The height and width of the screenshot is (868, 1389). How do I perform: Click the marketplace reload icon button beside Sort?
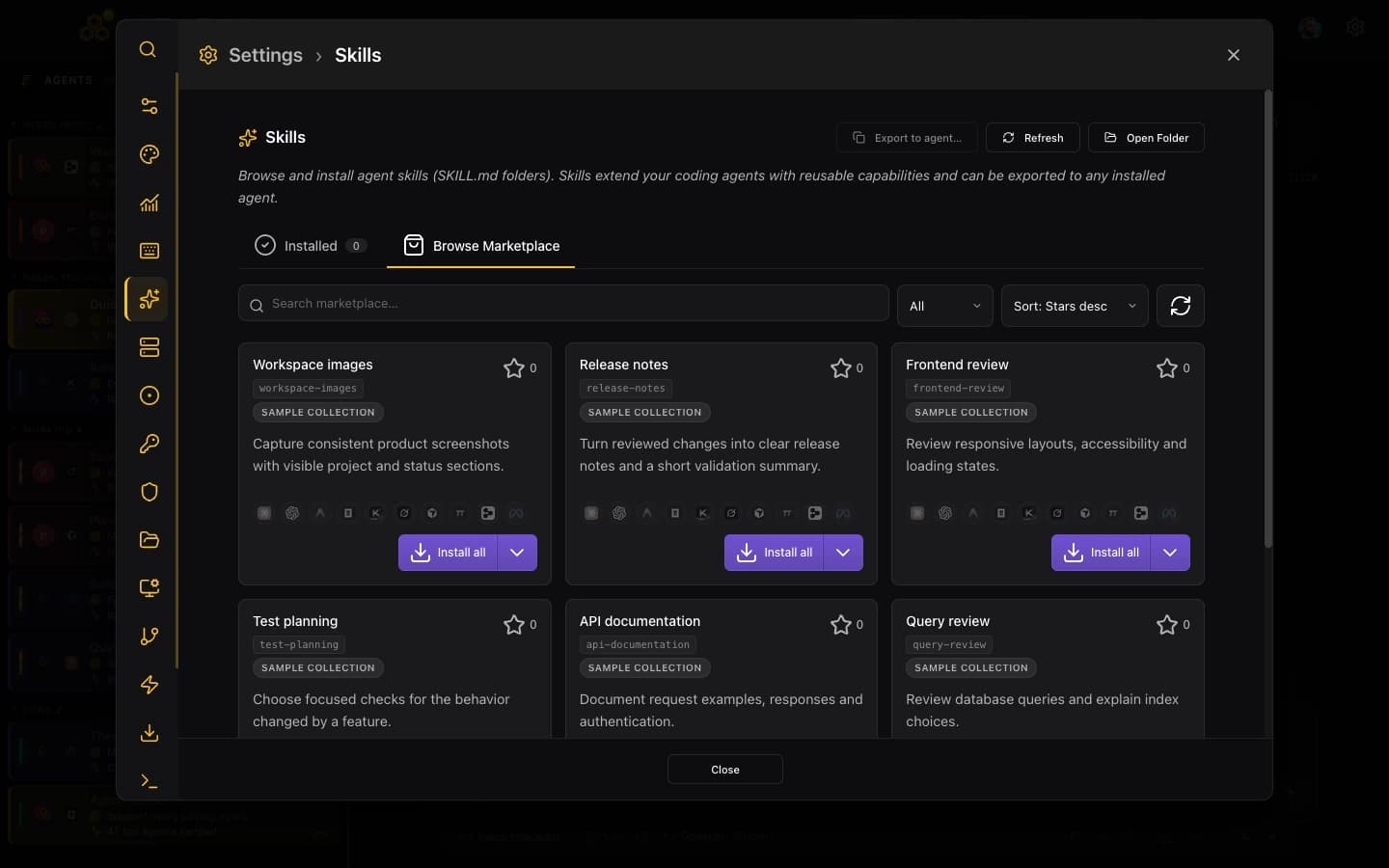(1181, 306)
